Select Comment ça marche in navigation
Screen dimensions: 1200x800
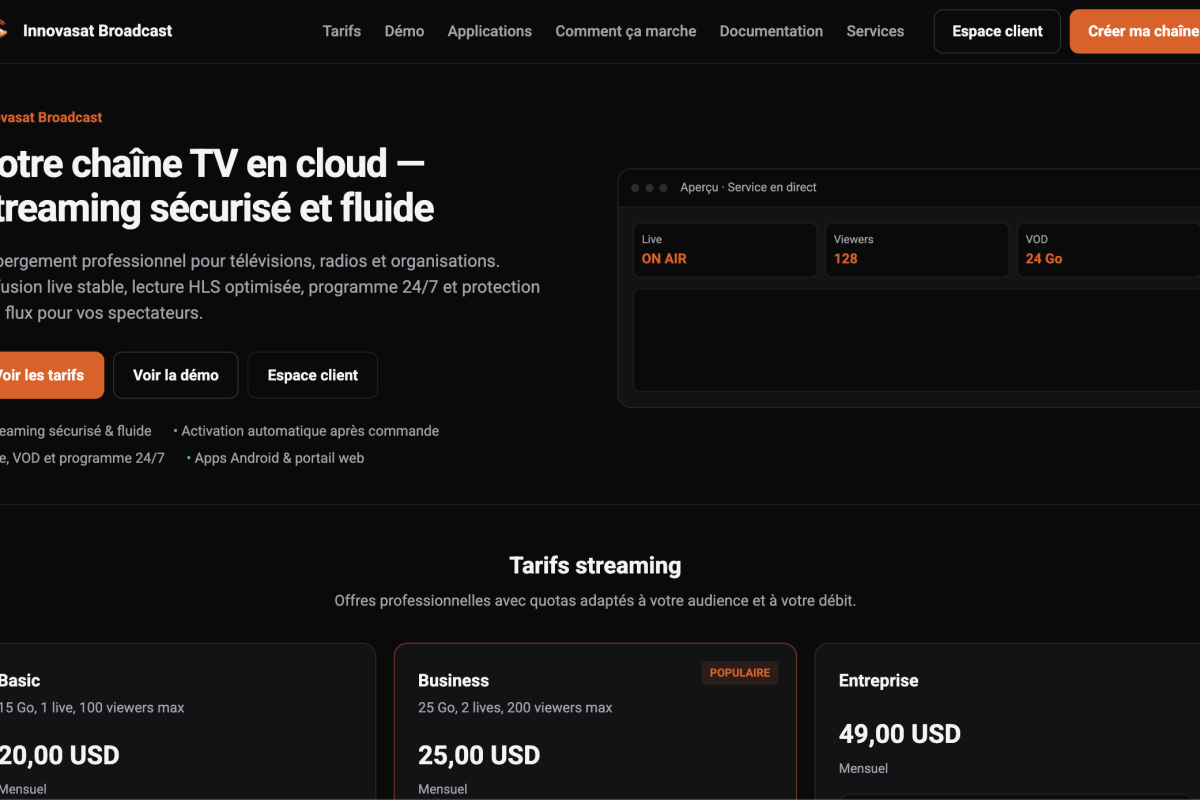click(626, 31)
